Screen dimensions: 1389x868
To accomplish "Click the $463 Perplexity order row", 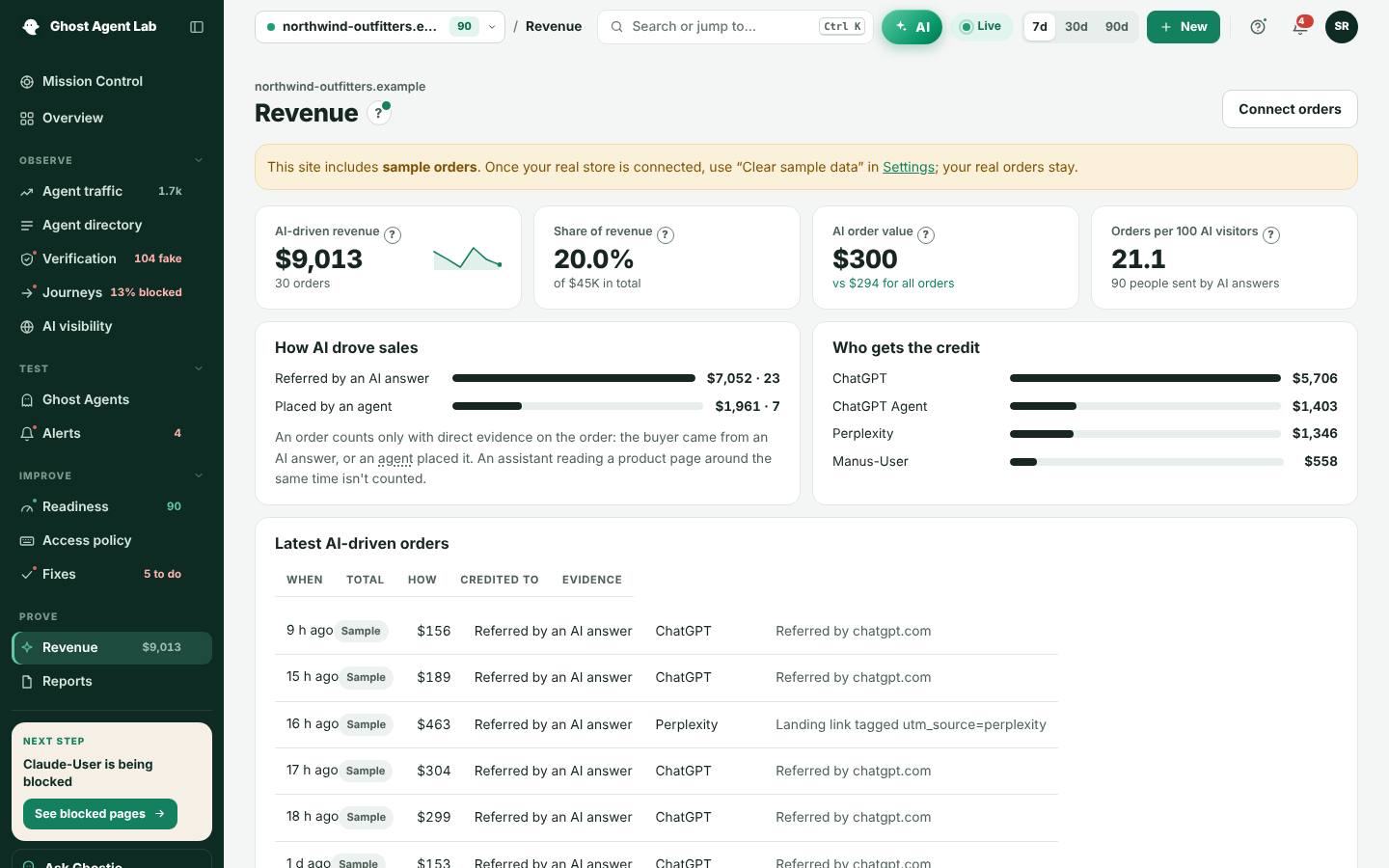I will (666, 724).
